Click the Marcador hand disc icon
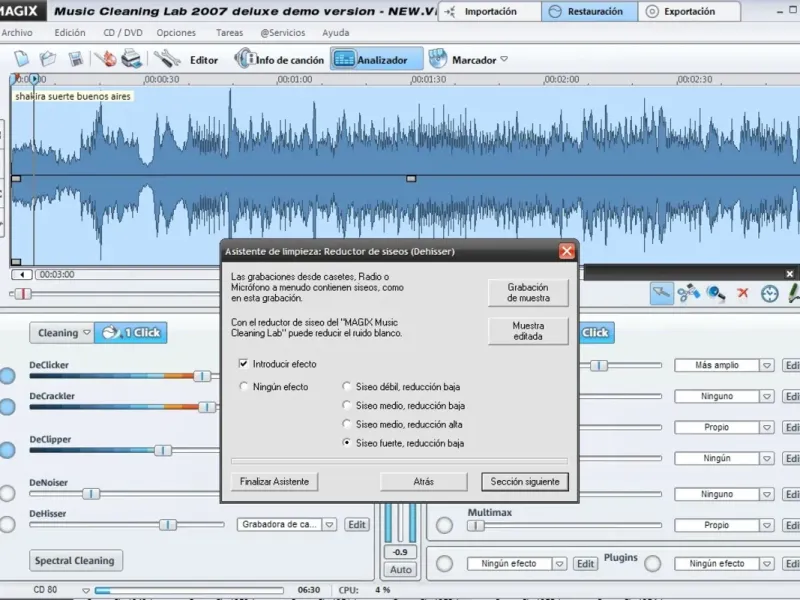This screenshot has width=800, height=600. point(437,59)
